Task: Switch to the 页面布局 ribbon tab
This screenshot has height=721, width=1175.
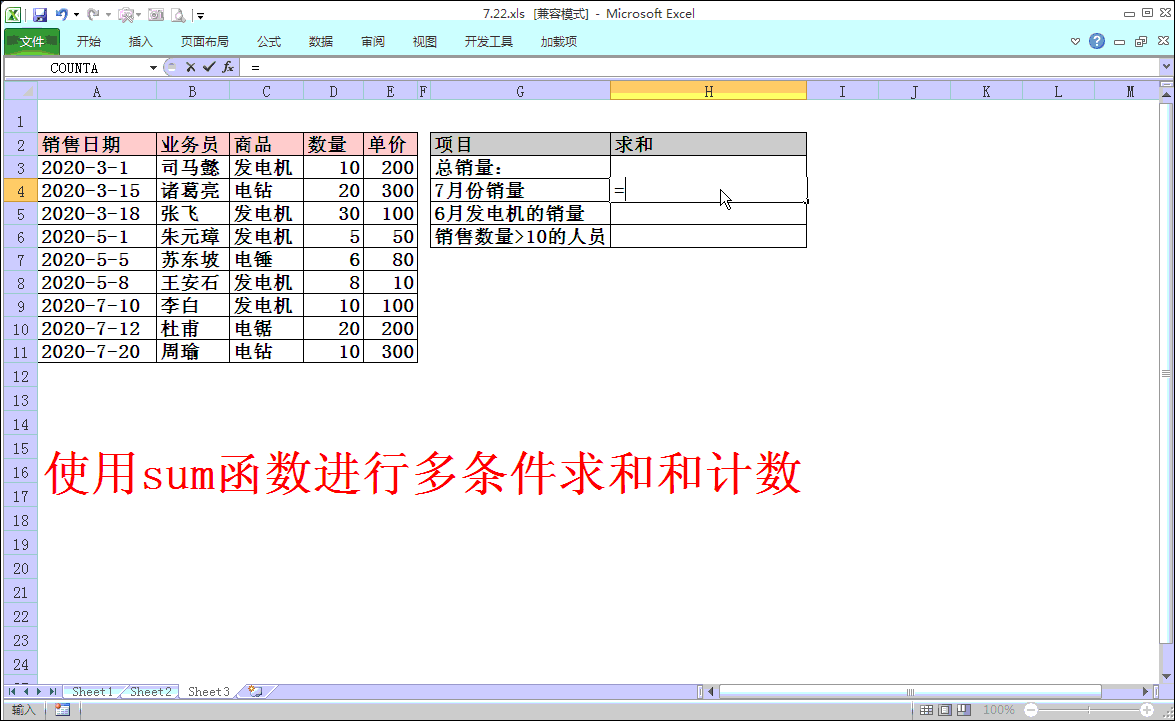Action: click(x=205, y=41)
